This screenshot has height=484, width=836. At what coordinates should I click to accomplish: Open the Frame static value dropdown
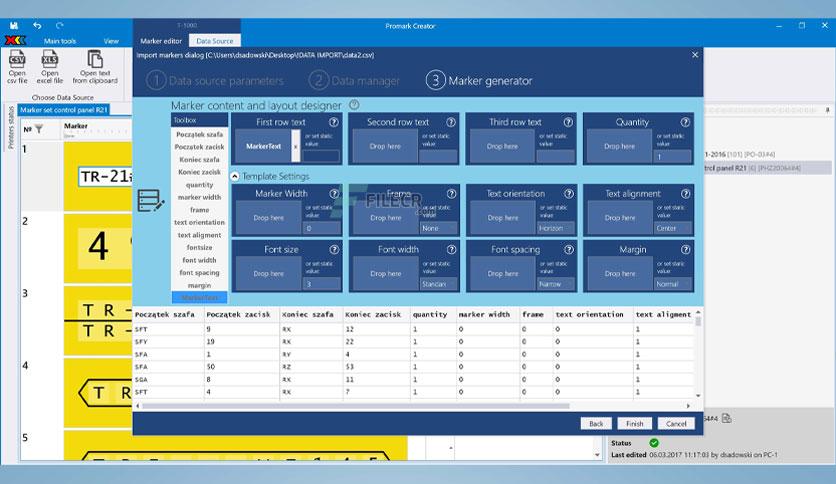[x=438, y=228]
